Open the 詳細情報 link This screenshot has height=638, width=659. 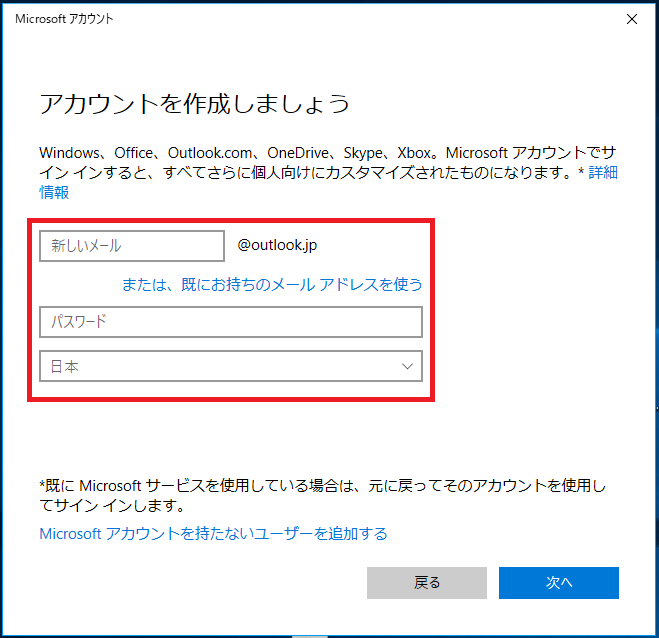(x=603, y=172)
